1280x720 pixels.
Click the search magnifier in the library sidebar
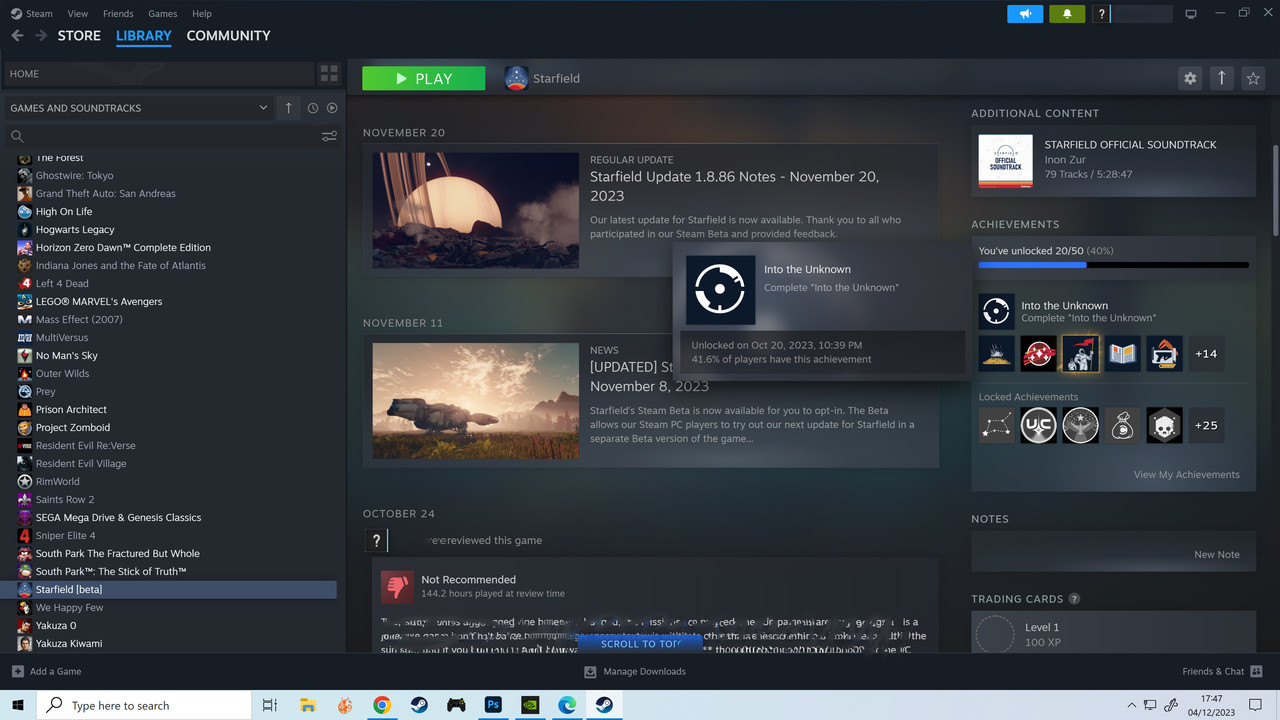point(17,135)
